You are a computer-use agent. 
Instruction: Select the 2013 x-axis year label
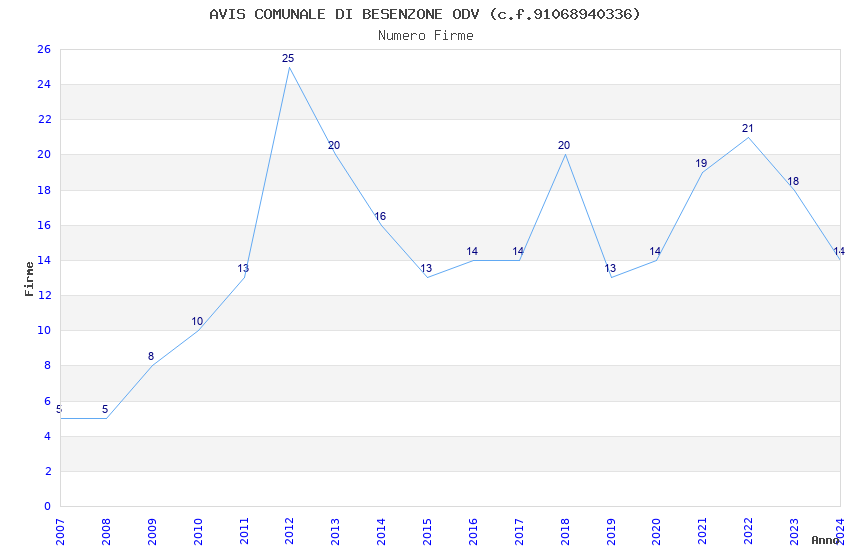tap(336, 531)
